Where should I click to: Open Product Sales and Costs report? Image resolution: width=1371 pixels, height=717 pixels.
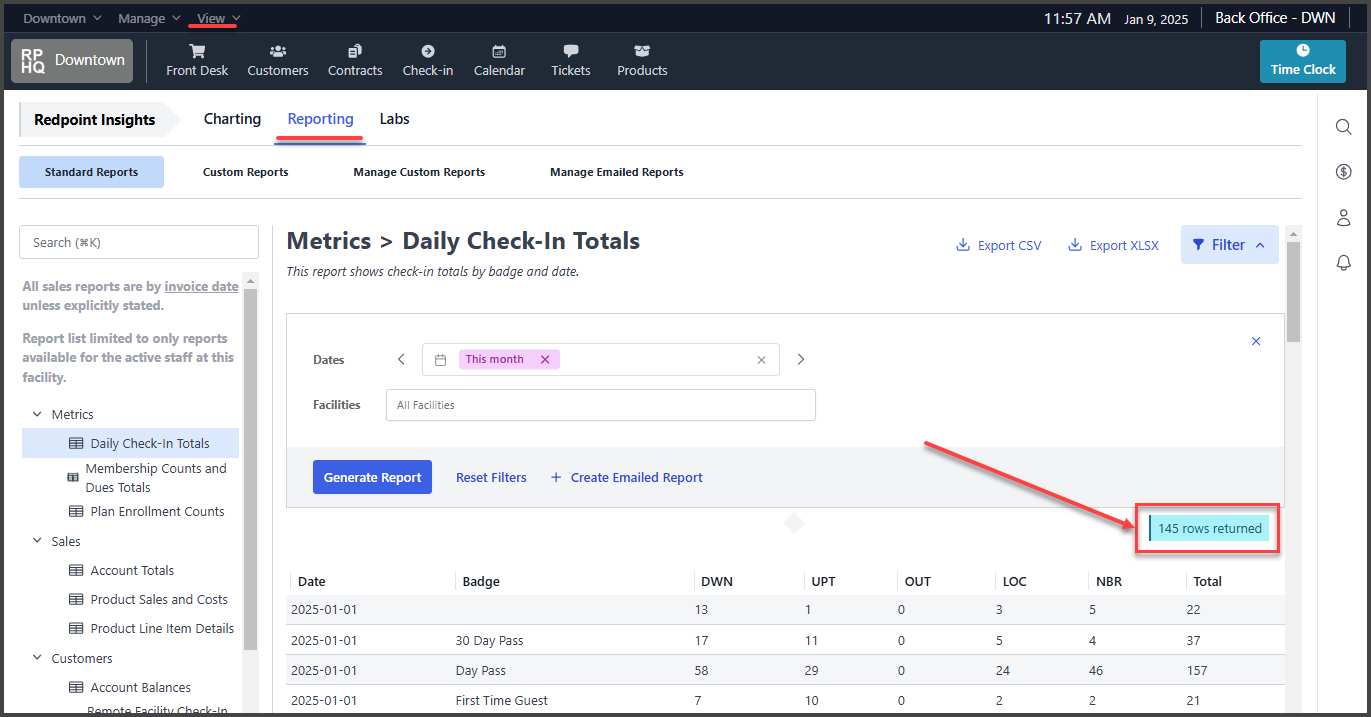(x=149, y=599)
